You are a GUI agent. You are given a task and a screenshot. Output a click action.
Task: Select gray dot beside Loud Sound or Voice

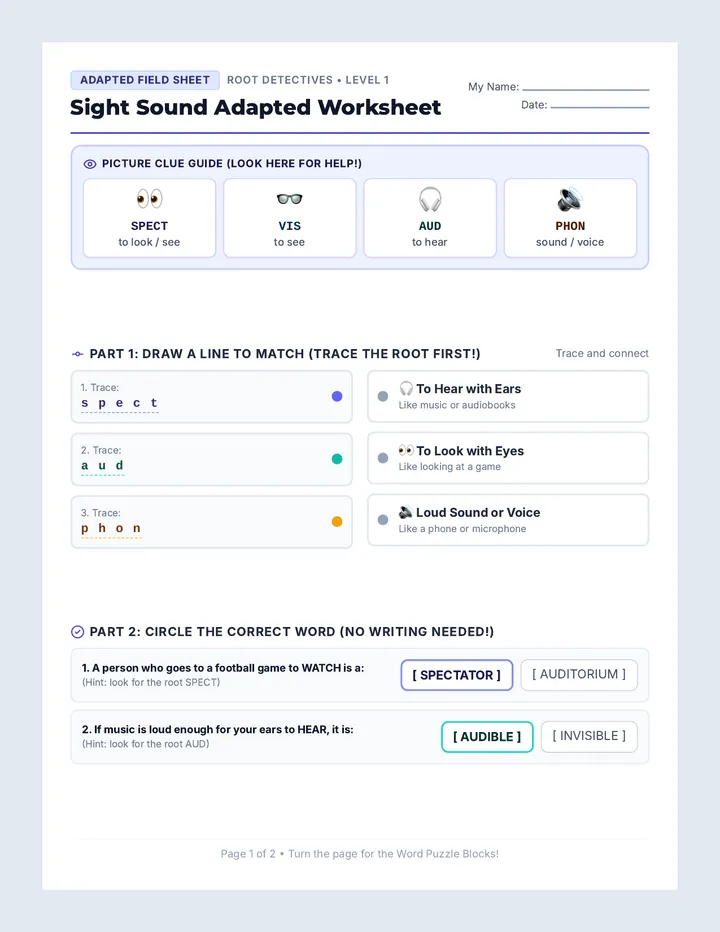tap(383, 520)
